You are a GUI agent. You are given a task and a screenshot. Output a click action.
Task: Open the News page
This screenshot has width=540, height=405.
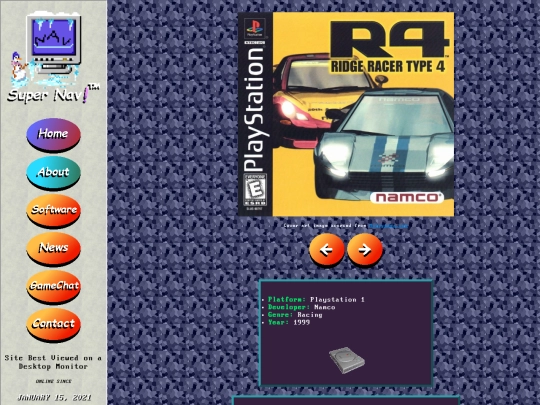coord(53,248)
